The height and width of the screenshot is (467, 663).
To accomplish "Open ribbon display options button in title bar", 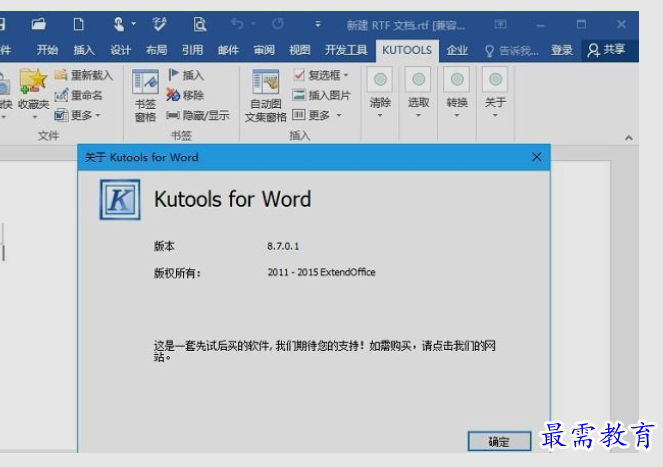I will [500, 24].
